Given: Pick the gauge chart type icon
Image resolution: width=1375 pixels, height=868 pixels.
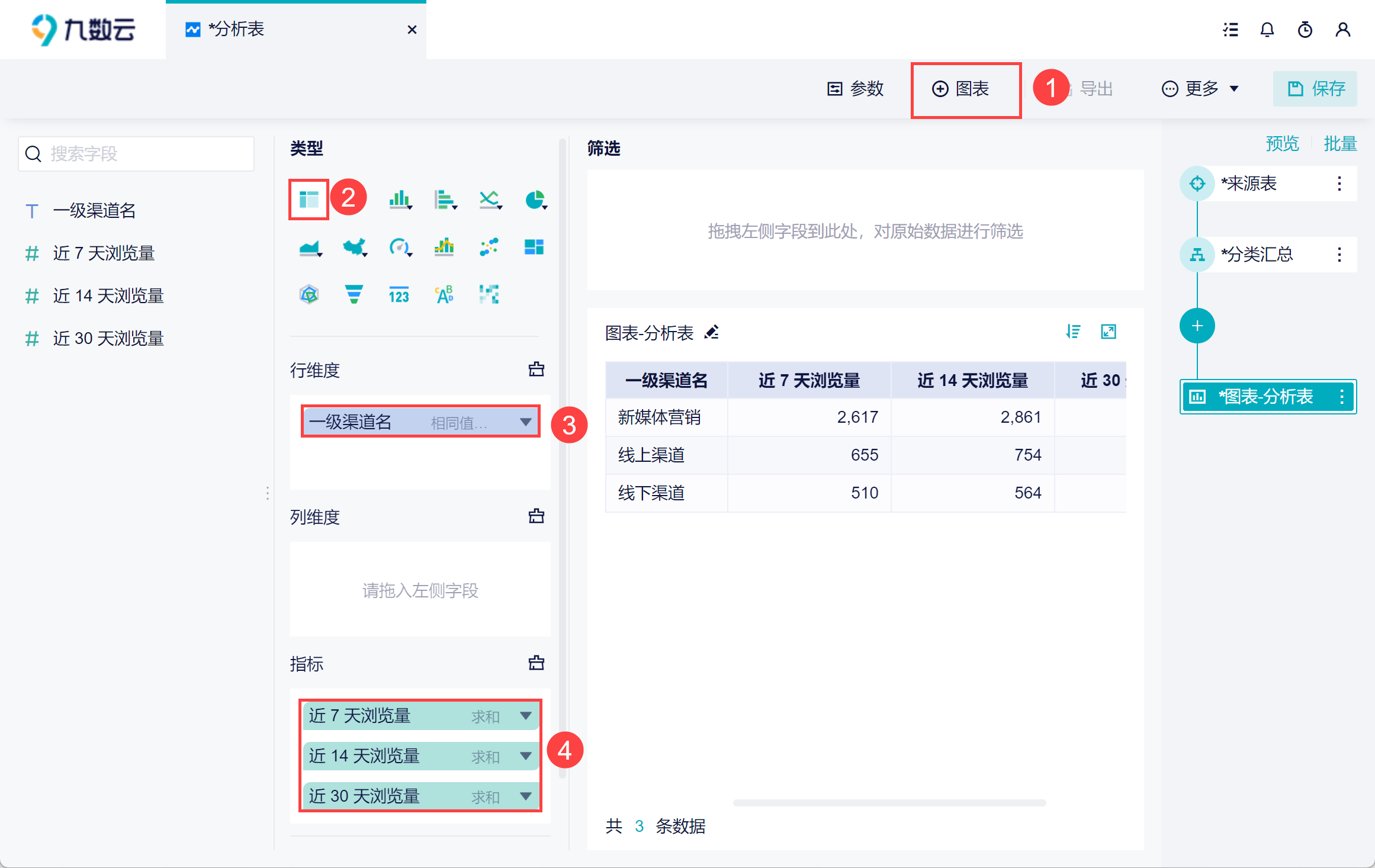Looking at the screenshot, I should click(x=399, y=247).
